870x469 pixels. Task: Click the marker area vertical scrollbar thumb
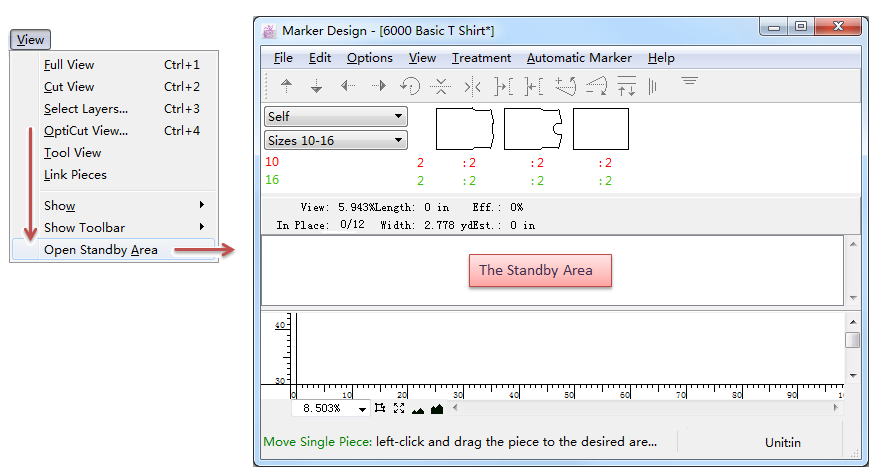[852, 340]
